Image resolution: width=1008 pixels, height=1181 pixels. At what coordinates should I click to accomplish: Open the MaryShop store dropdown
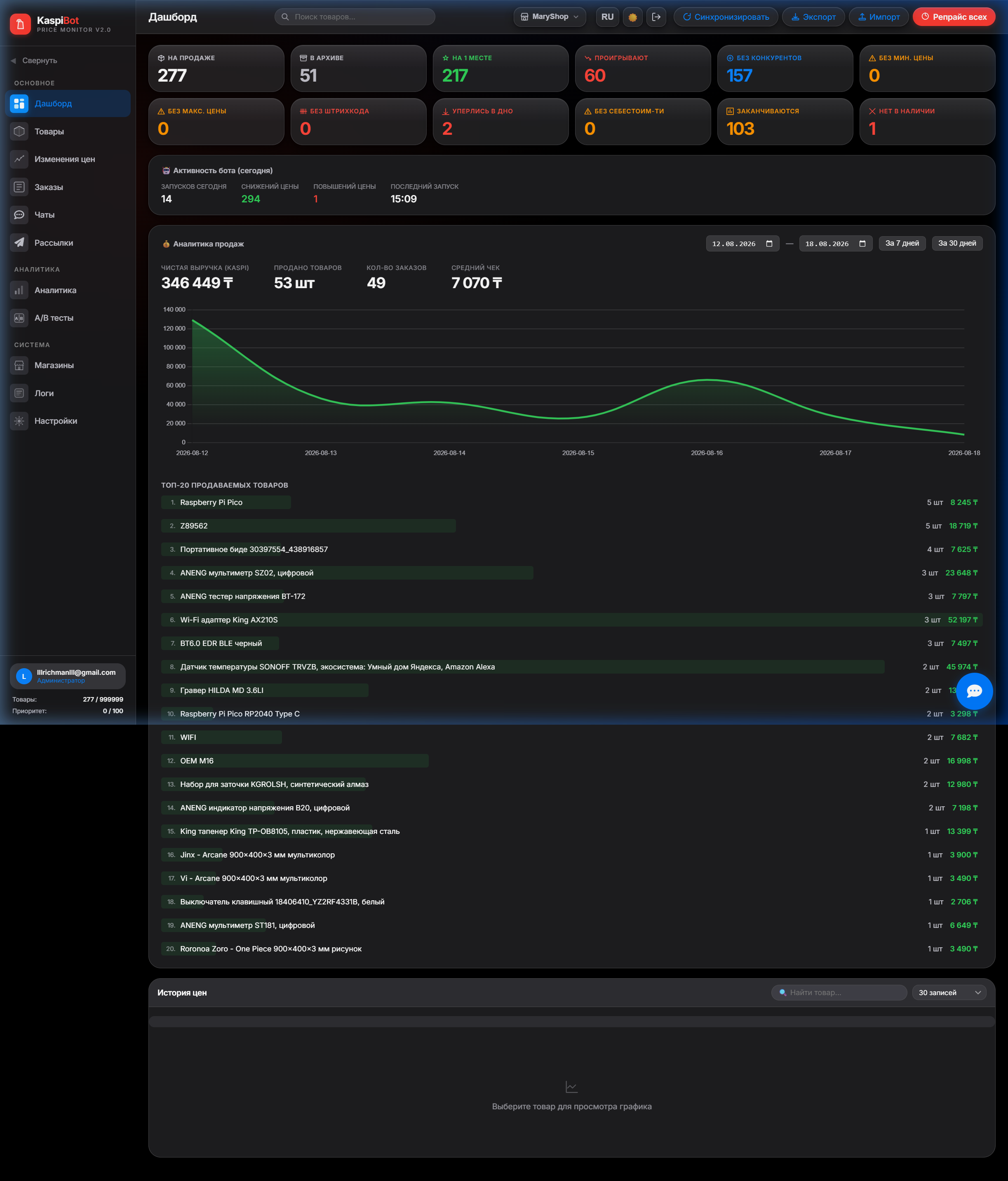tap(550, 17)
